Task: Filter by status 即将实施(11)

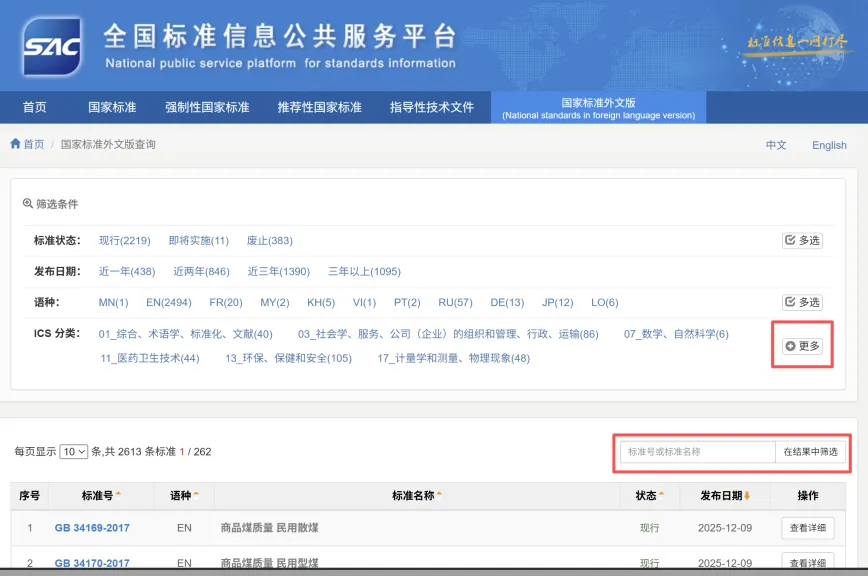Action: pyautogui.click(x=198, y=240)
